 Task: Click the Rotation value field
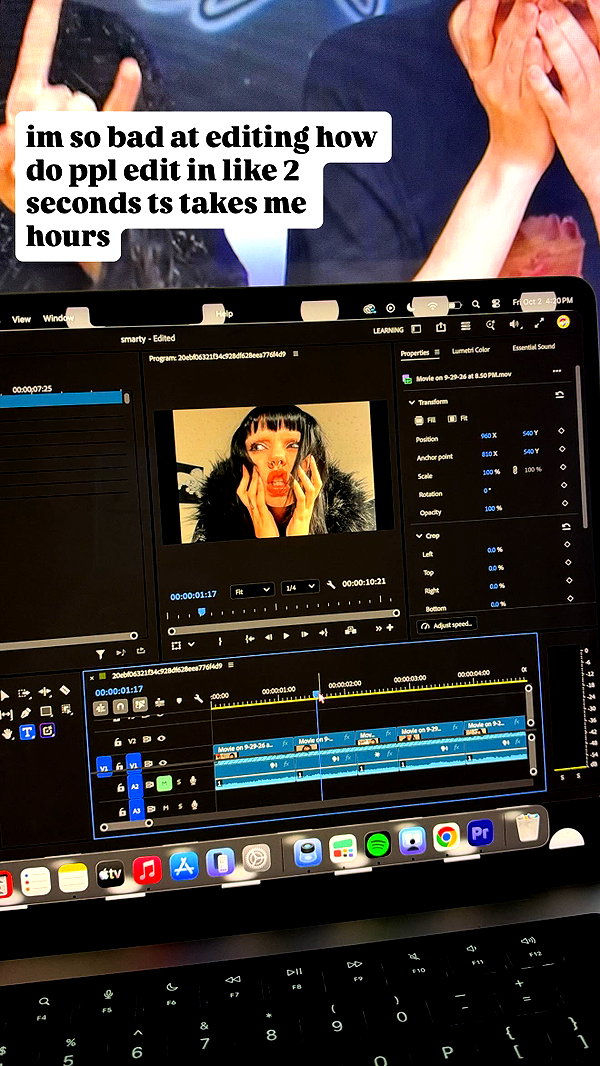[x=487, y=489]
